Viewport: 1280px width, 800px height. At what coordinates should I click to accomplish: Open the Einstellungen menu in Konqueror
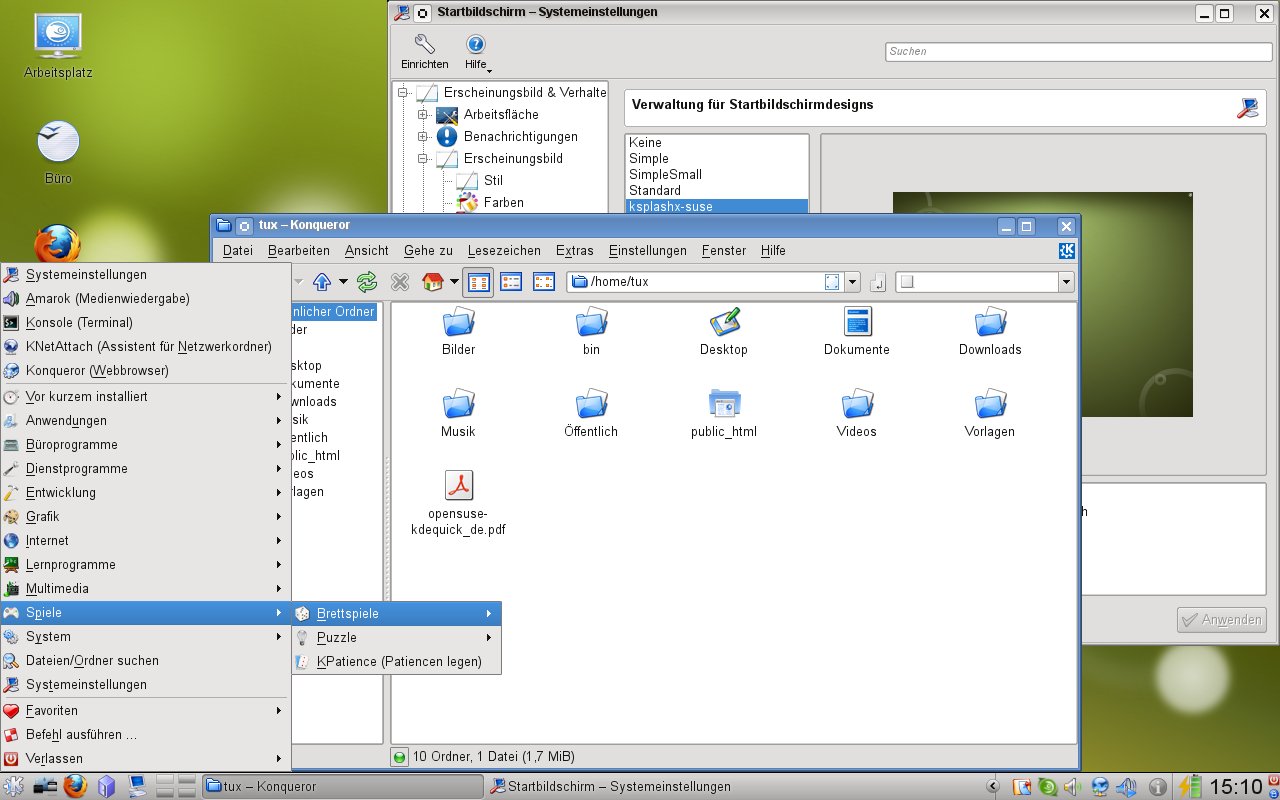click(648, 251)
